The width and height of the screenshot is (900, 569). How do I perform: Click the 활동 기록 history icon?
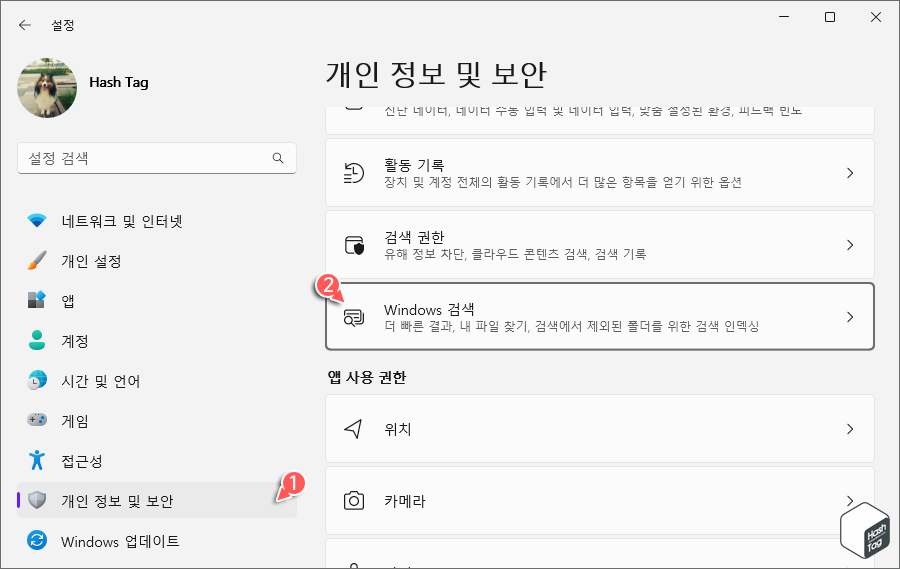pos(354,173)
